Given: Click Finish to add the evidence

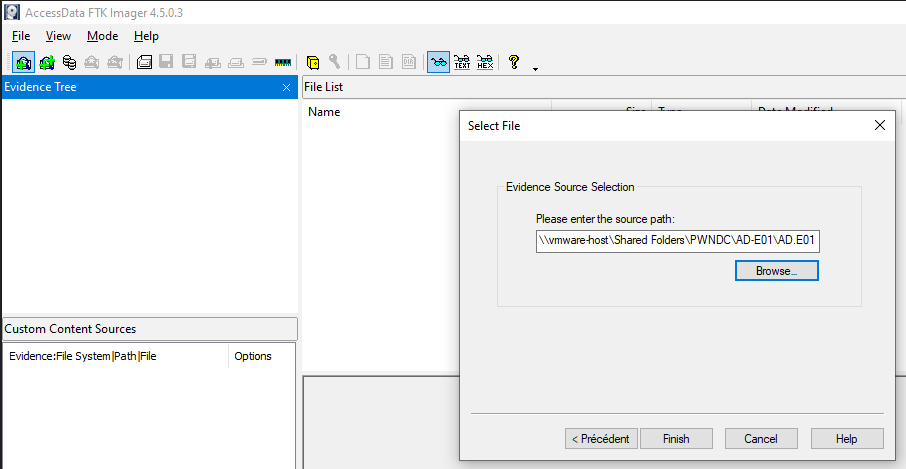Looking at the screenshot, I should pos(676,439).
